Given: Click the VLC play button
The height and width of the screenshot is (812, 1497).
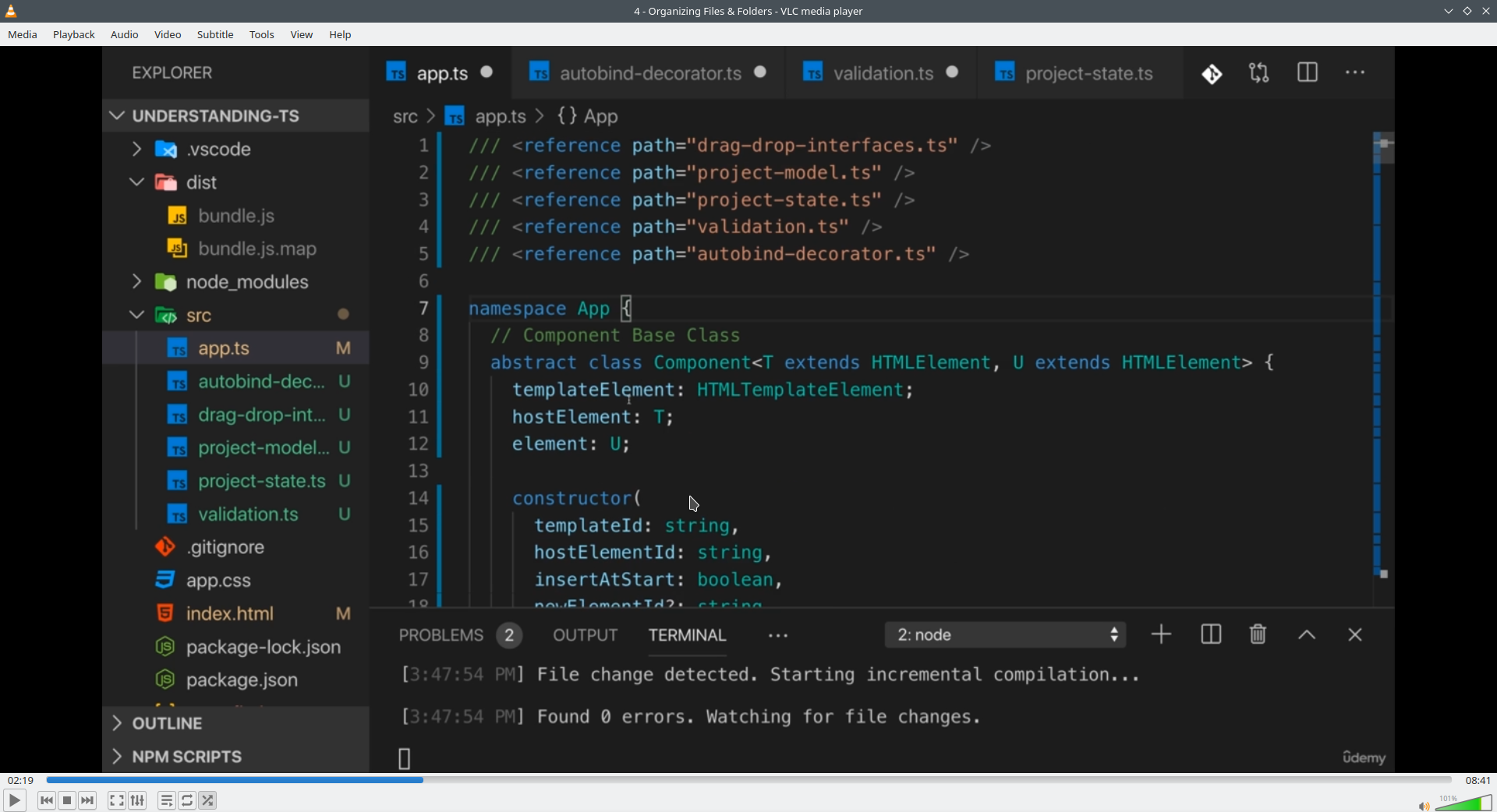Looking at the screenshot, I should click(x=15, y=800).
